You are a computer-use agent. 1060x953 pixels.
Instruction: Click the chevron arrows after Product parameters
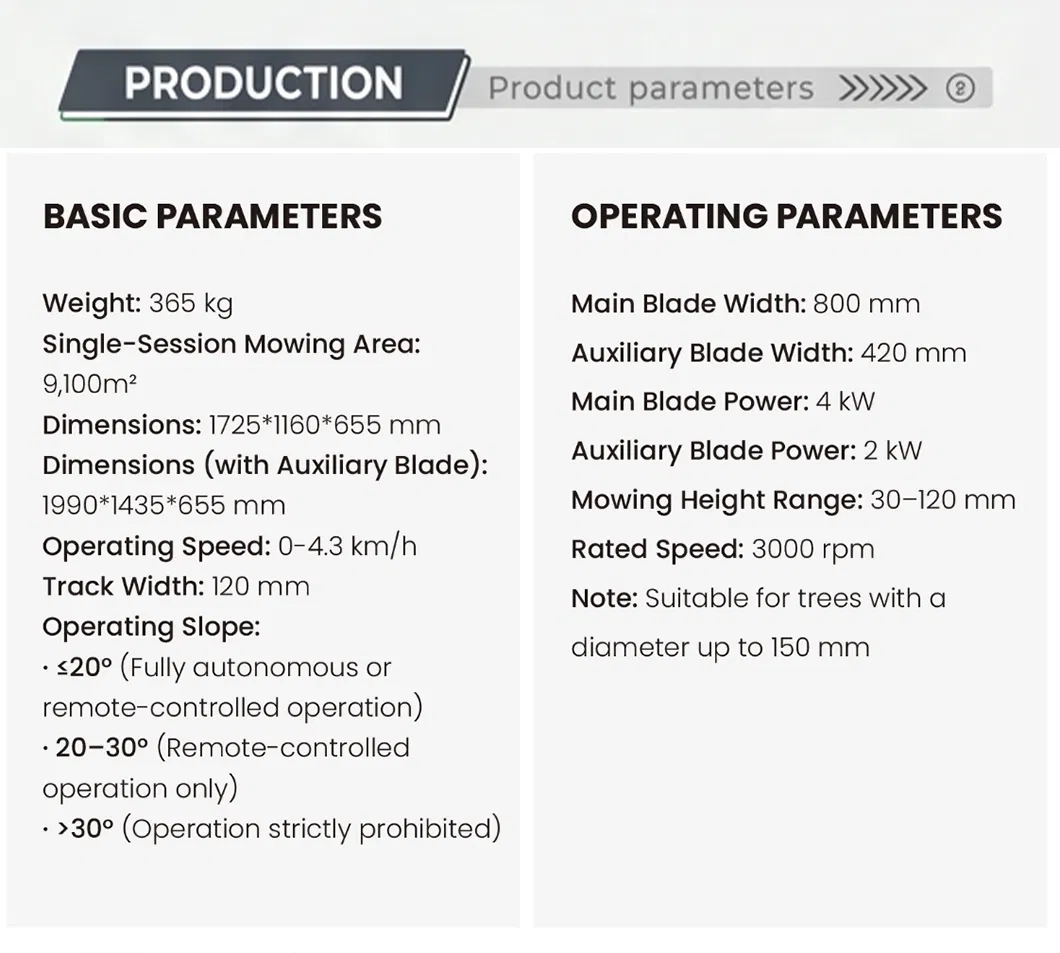(x=882, y=88)
